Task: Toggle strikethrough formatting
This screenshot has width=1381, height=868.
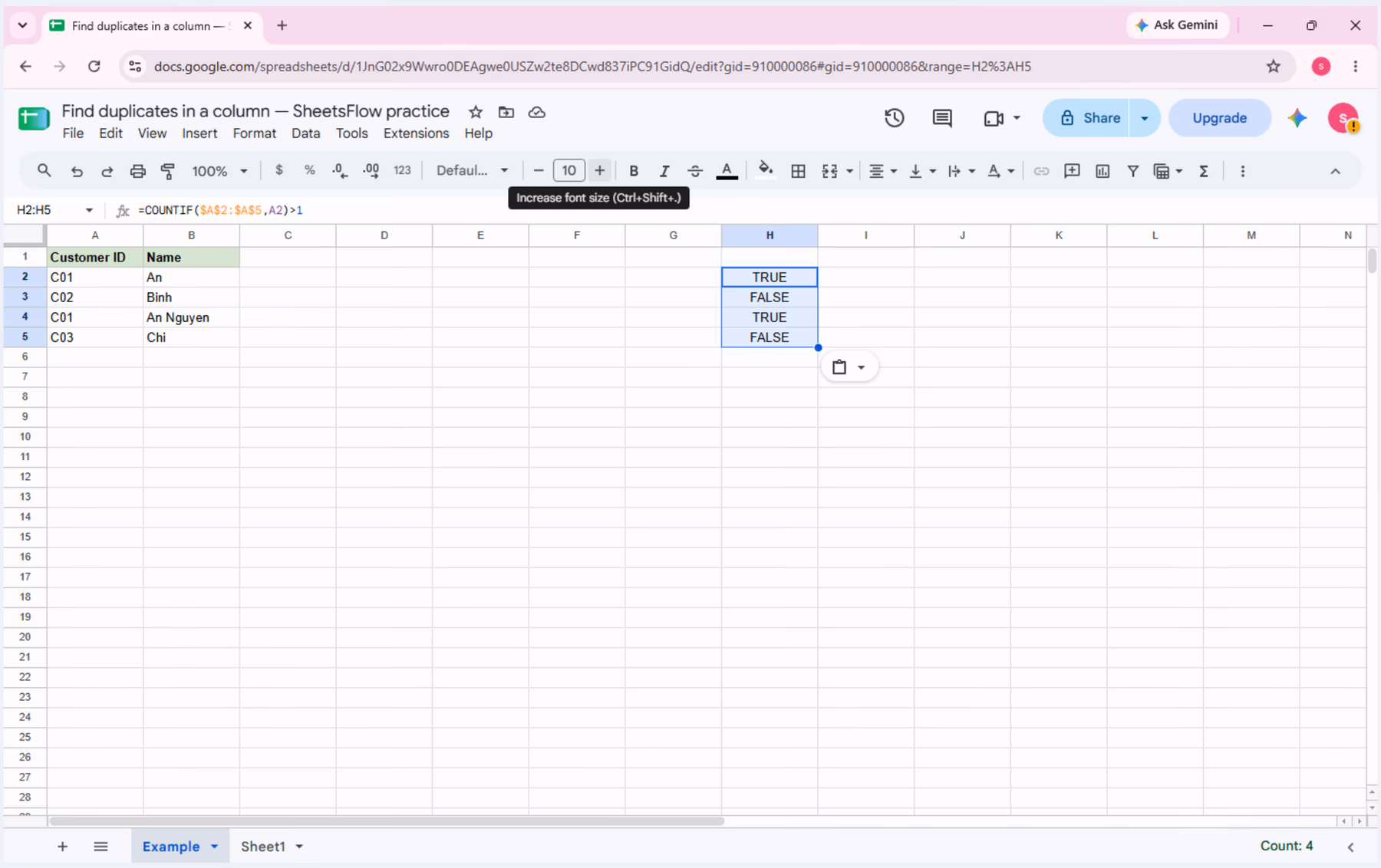Action: pyautogui.click(x=695, y=171)
